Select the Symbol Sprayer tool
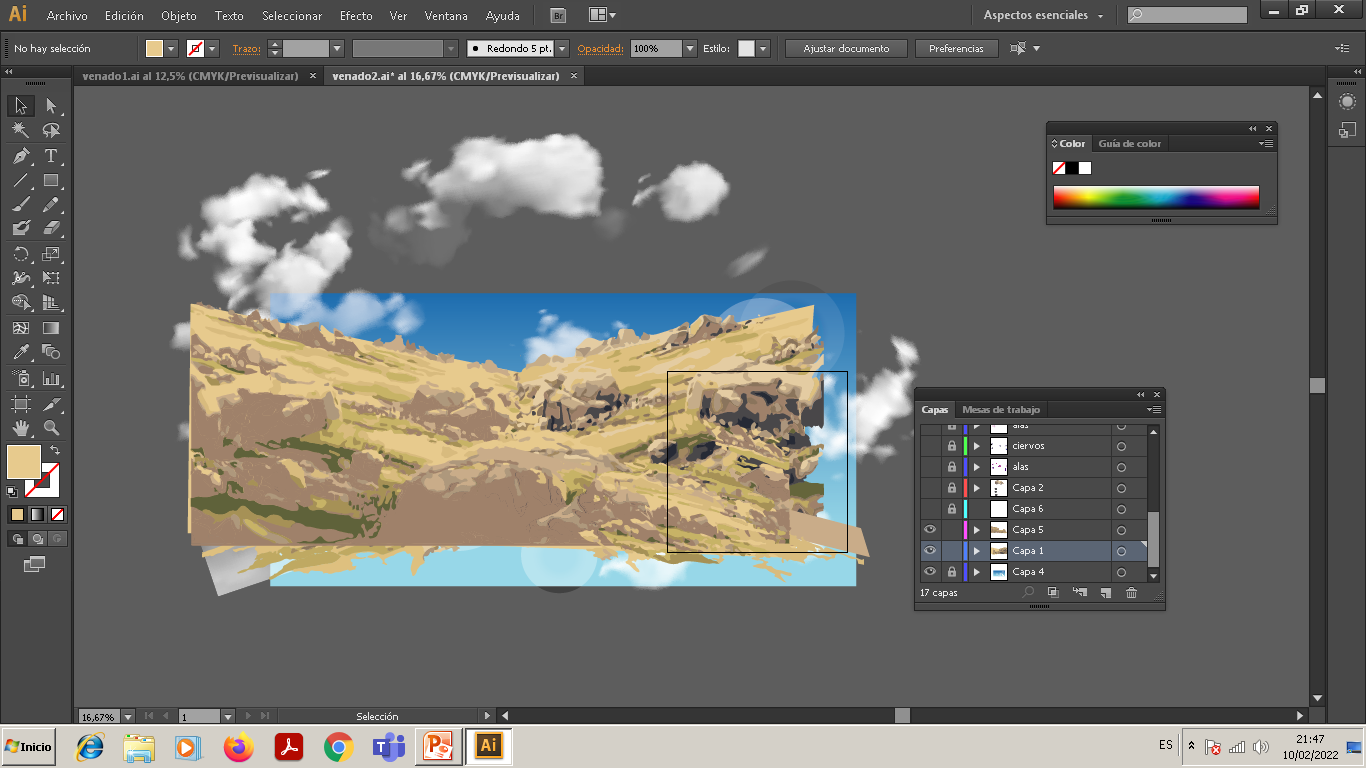 [x=20, y=378]
